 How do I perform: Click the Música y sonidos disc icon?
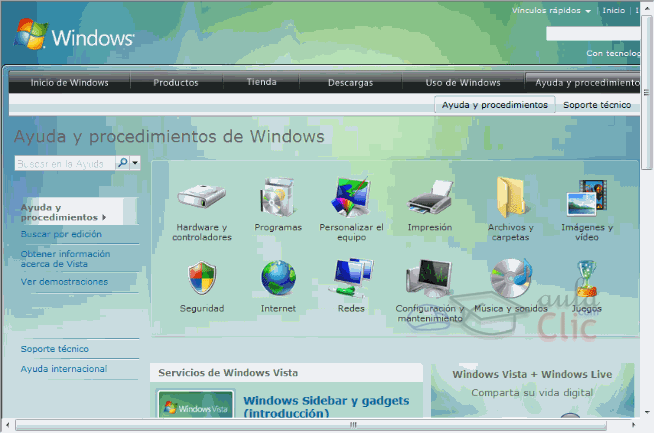pos(511,277)
